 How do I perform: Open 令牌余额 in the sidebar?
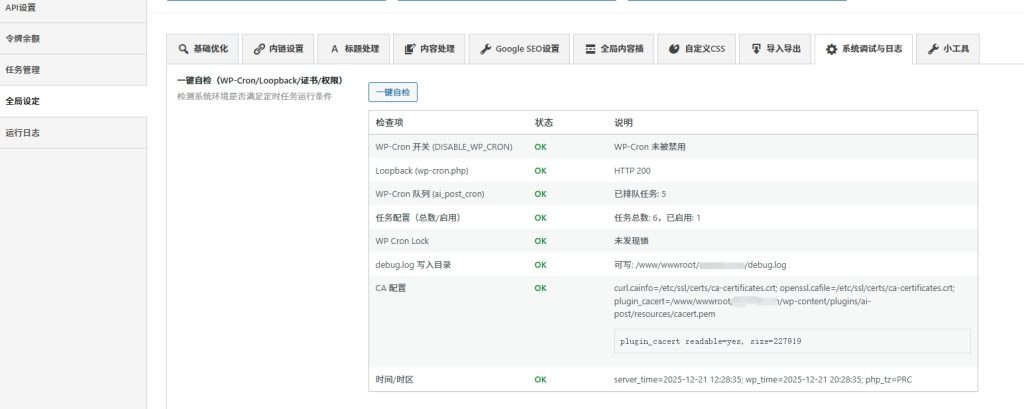pos(73,39)
